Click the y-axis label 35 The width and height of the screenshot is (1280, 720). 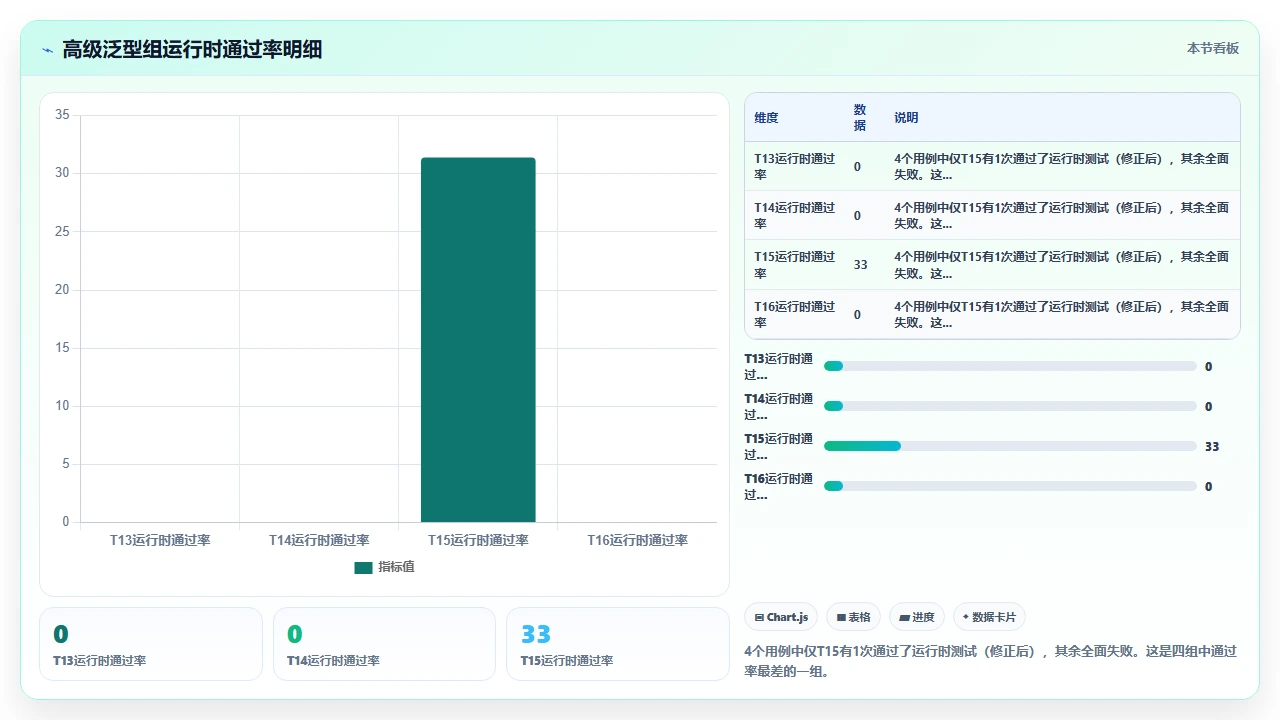click(62, 115)
